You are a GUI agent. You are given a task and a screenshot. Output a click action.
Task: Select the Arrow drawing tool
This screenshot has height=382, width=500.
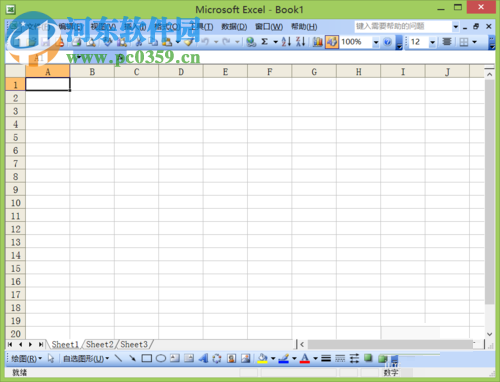point(132,358)
